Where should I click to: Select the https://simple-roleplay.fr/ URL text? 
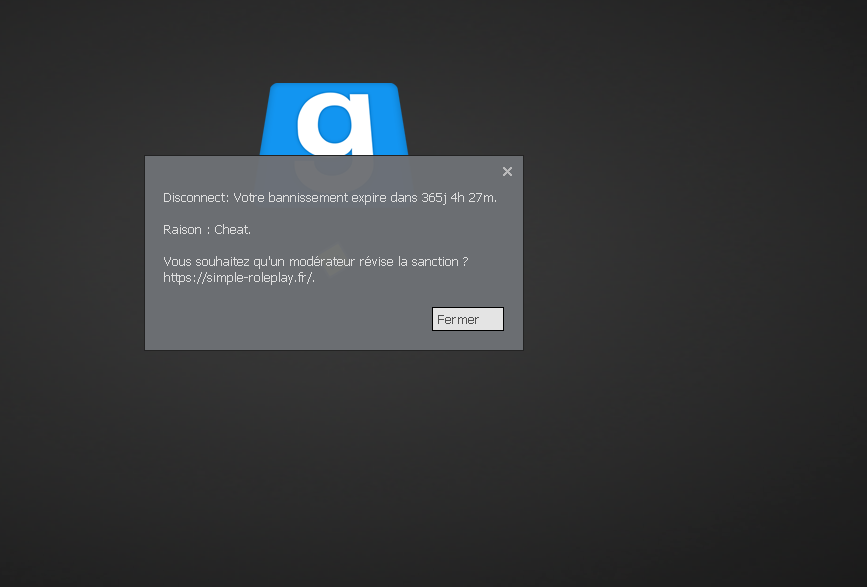click(x=239, y=277)
